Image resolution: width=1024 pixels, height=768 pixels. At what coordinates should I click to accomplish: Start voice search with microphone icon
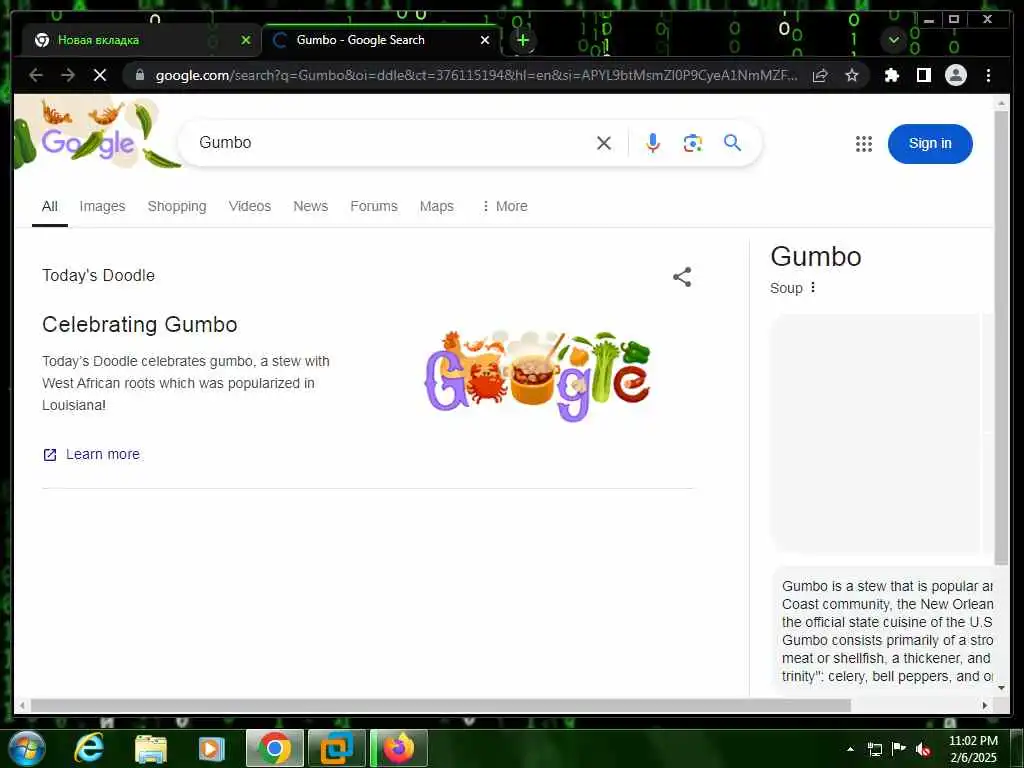click(x=652, y=143)
